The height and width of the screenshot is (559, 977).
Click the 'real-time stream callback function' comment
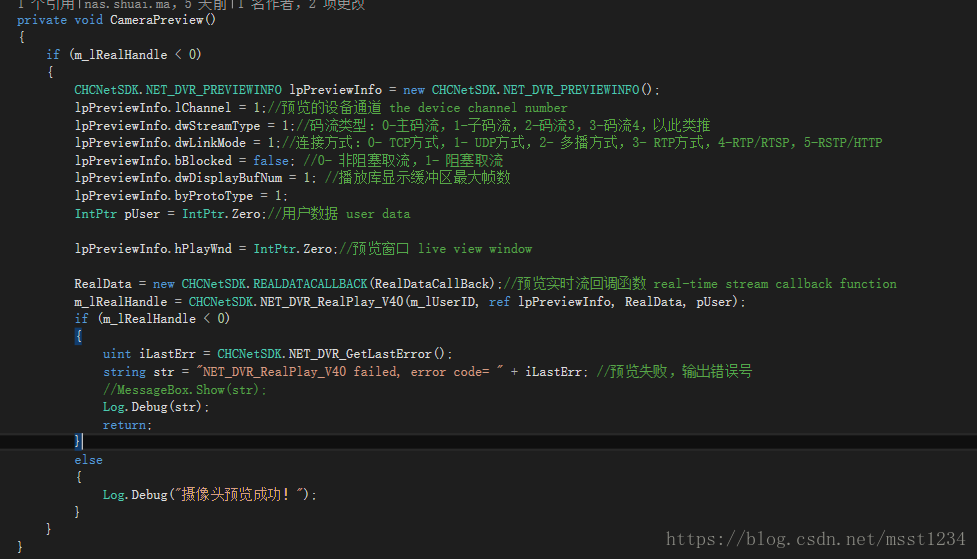[x=775, y=284]
